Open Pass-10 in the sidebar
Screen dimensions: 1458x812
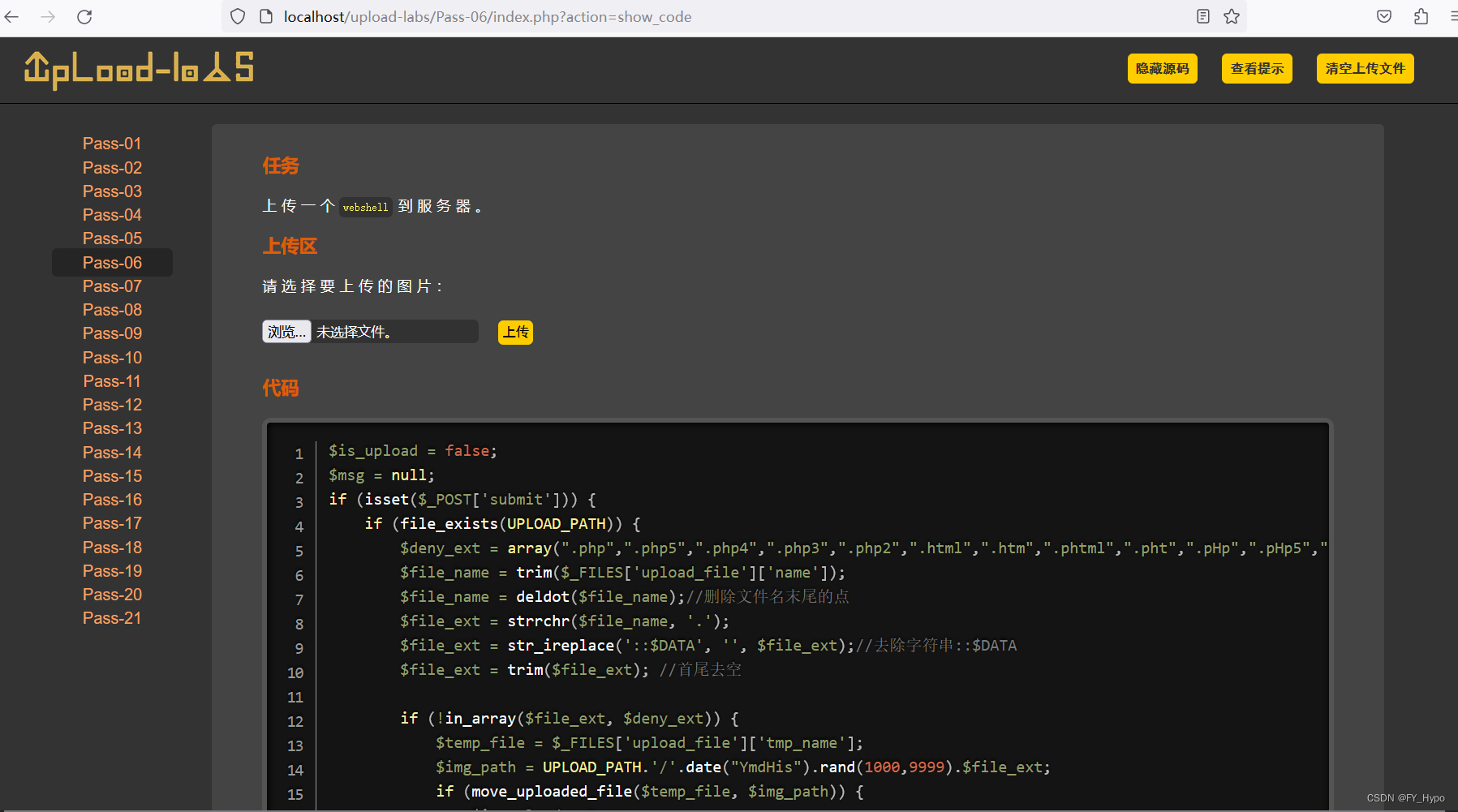112,358
